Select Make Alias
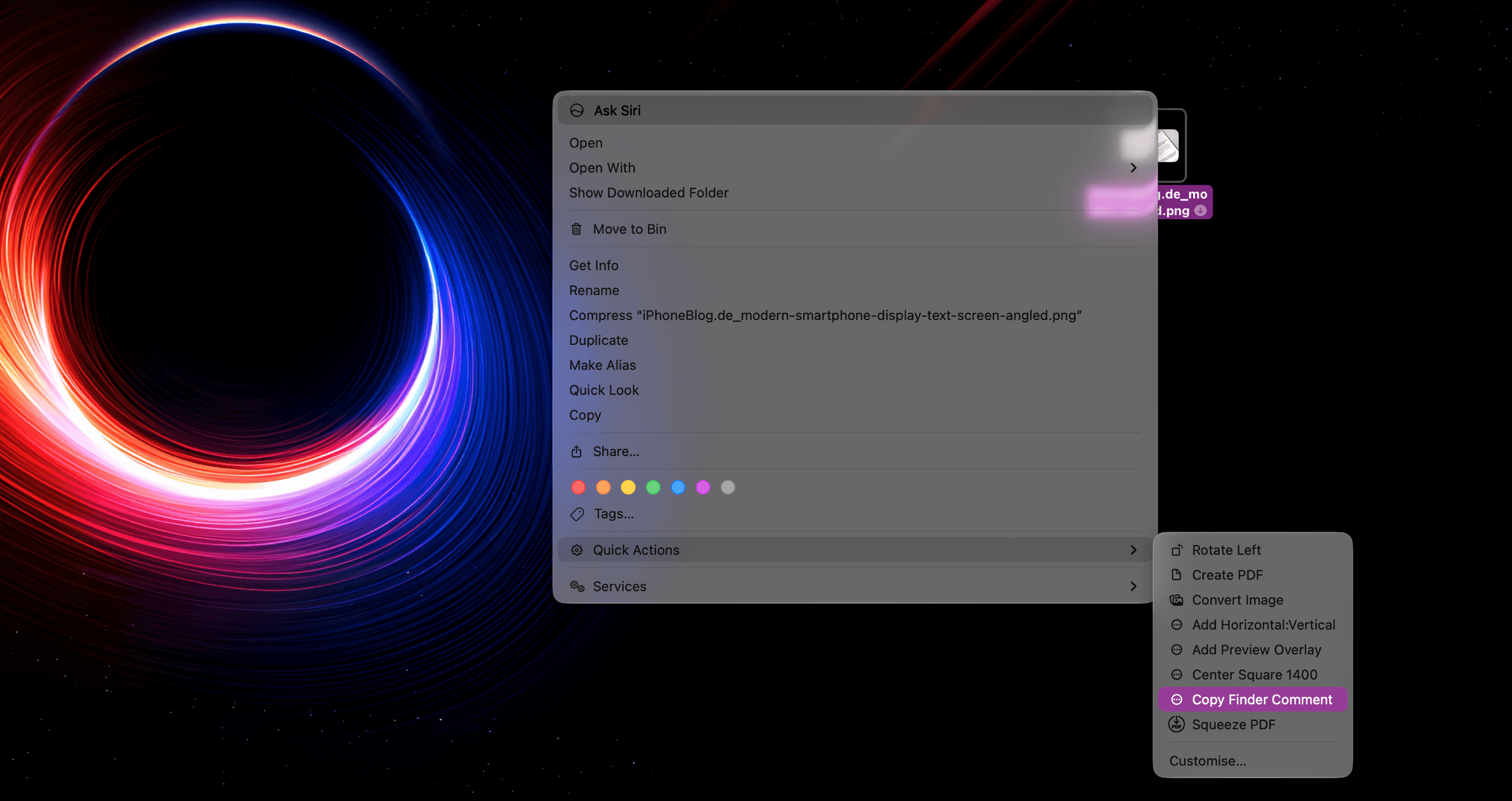Viewport: 1512px width, 801px height. coord(854,365)
